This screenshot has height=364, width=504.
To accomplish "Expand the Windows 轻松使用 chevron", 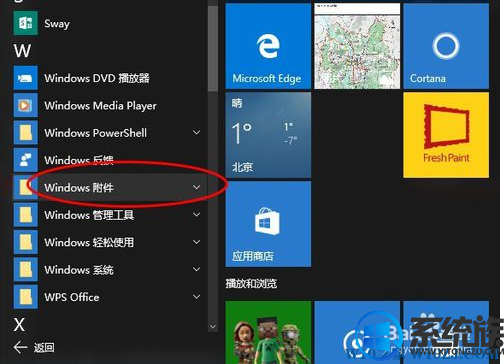I will click(197, 242).
